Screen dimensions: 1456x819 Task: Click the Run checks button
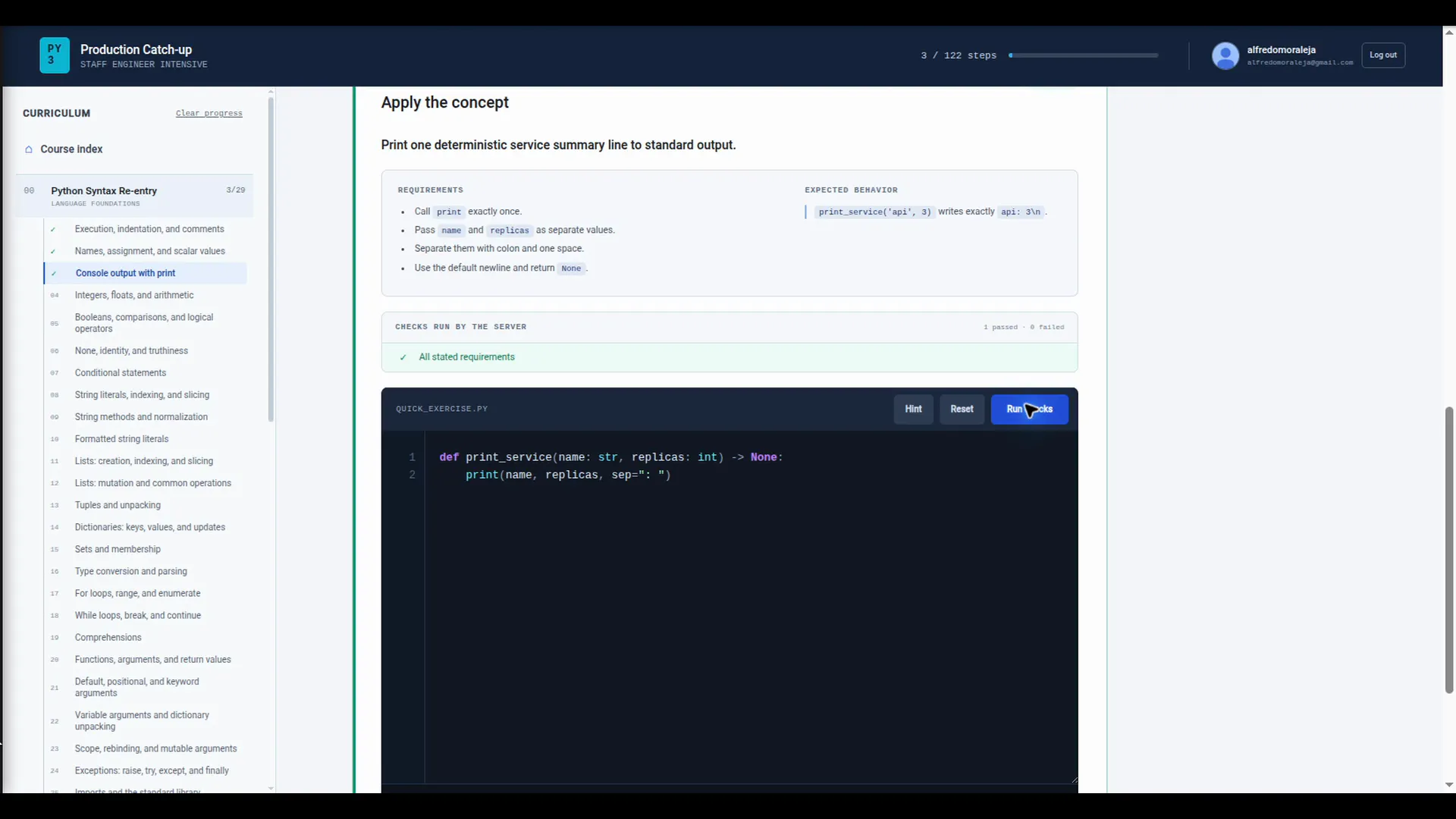[x=1029, y=409]
